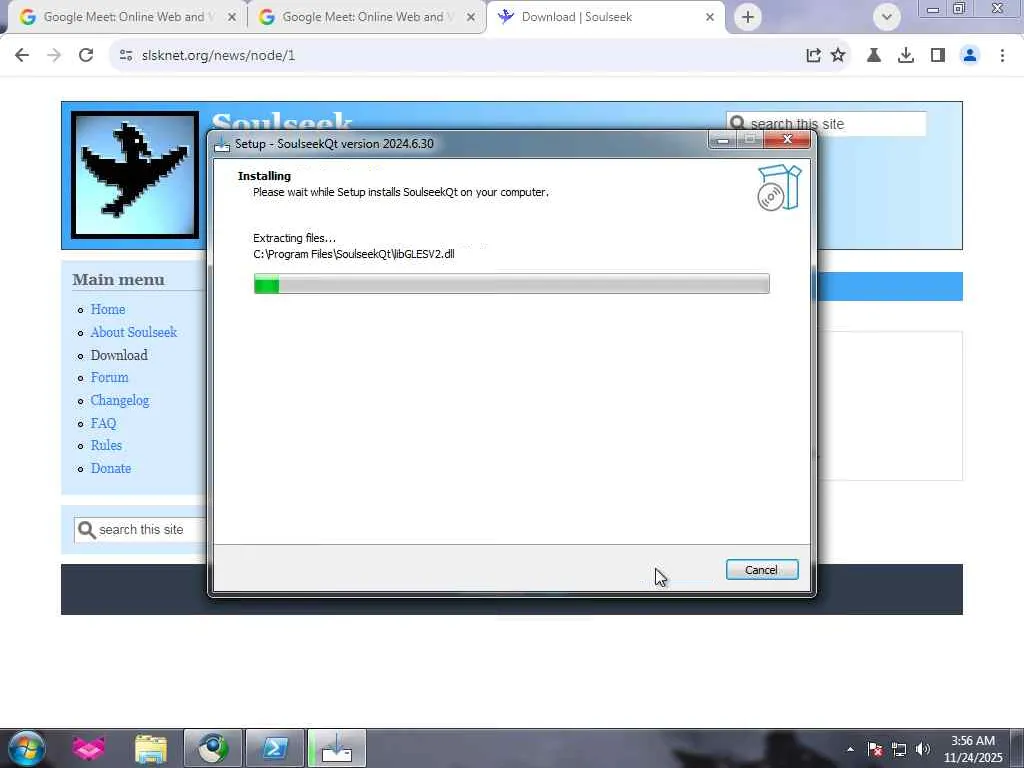Click the sidebar search magnifier icon
The height and width of the screenshot is (768, 1024).
click(x=86, y=530)
